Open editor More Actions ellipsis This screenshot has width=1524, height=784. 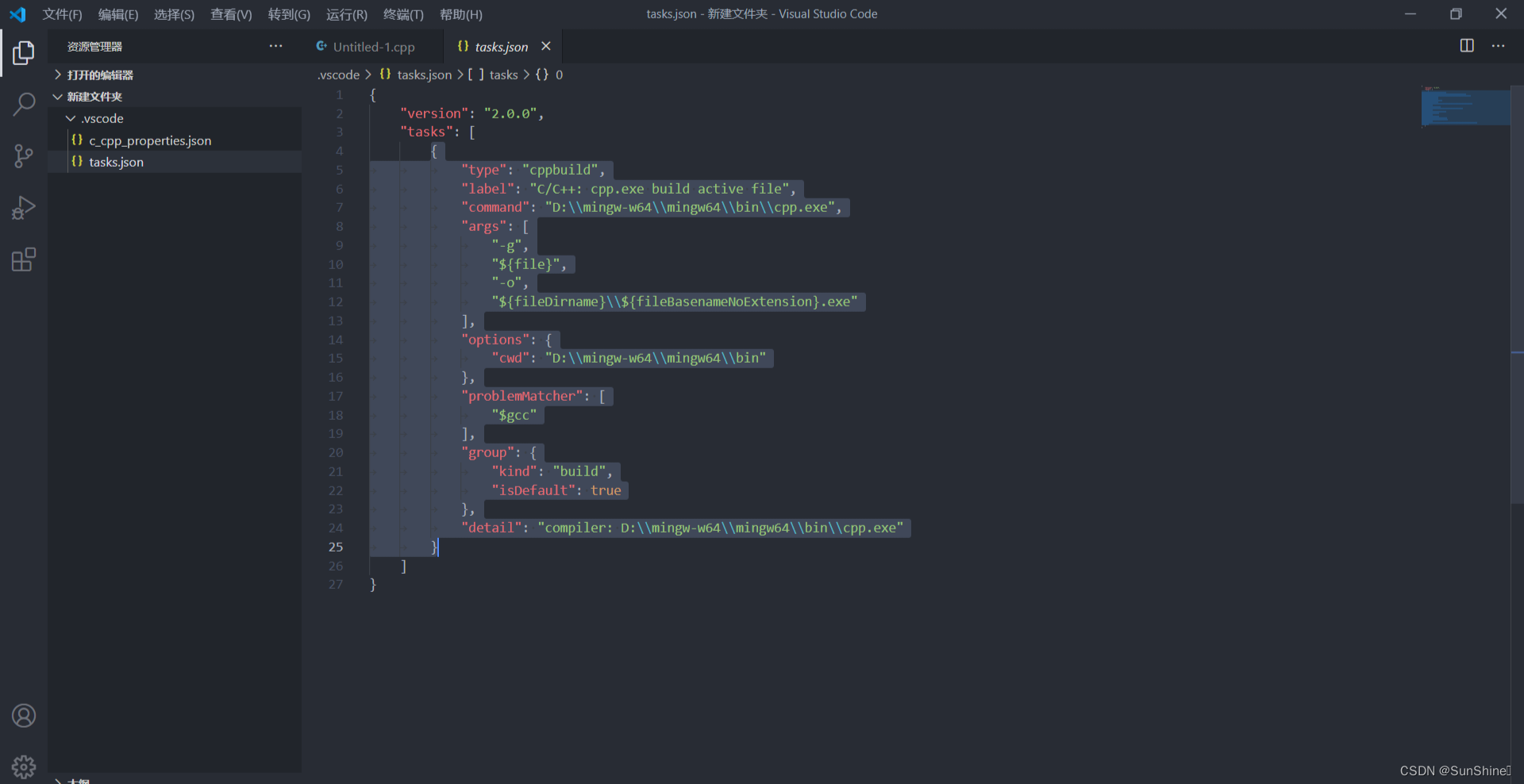tap(1498, 46)
